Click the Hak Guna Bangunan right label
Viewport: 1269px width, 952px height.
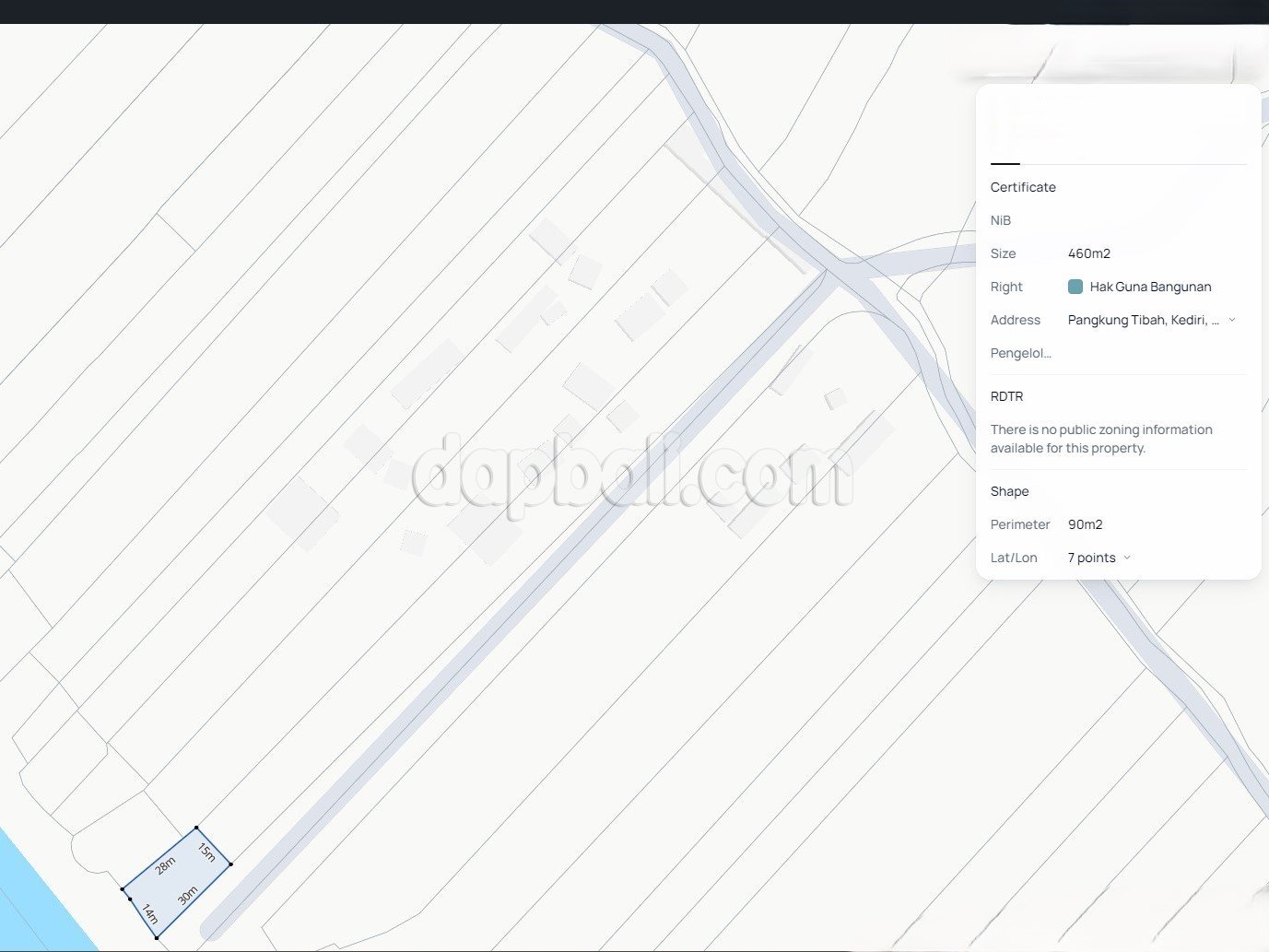point(1150,287)
